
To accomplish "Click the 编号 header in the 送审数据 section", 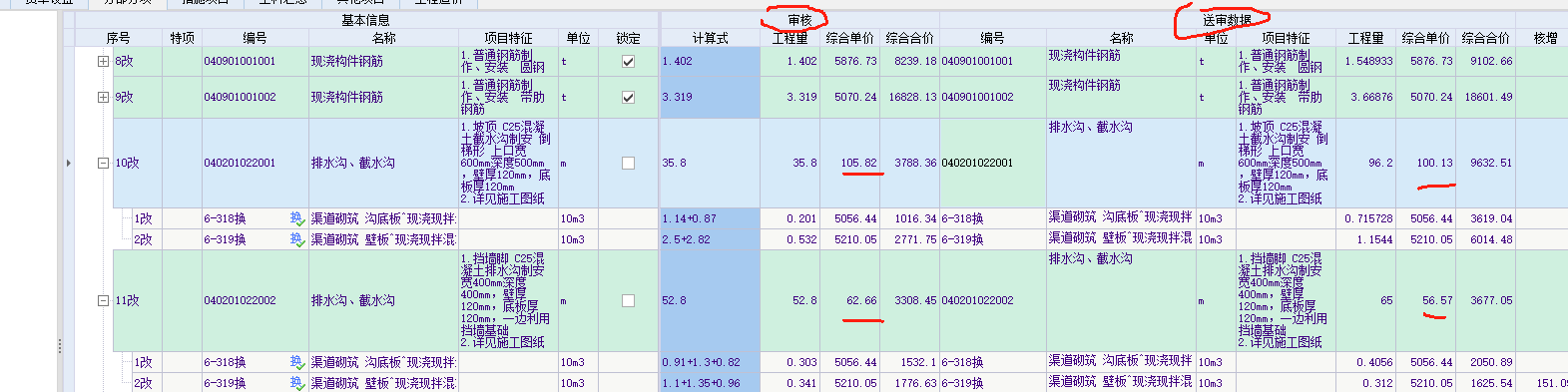I will [992, 38].
